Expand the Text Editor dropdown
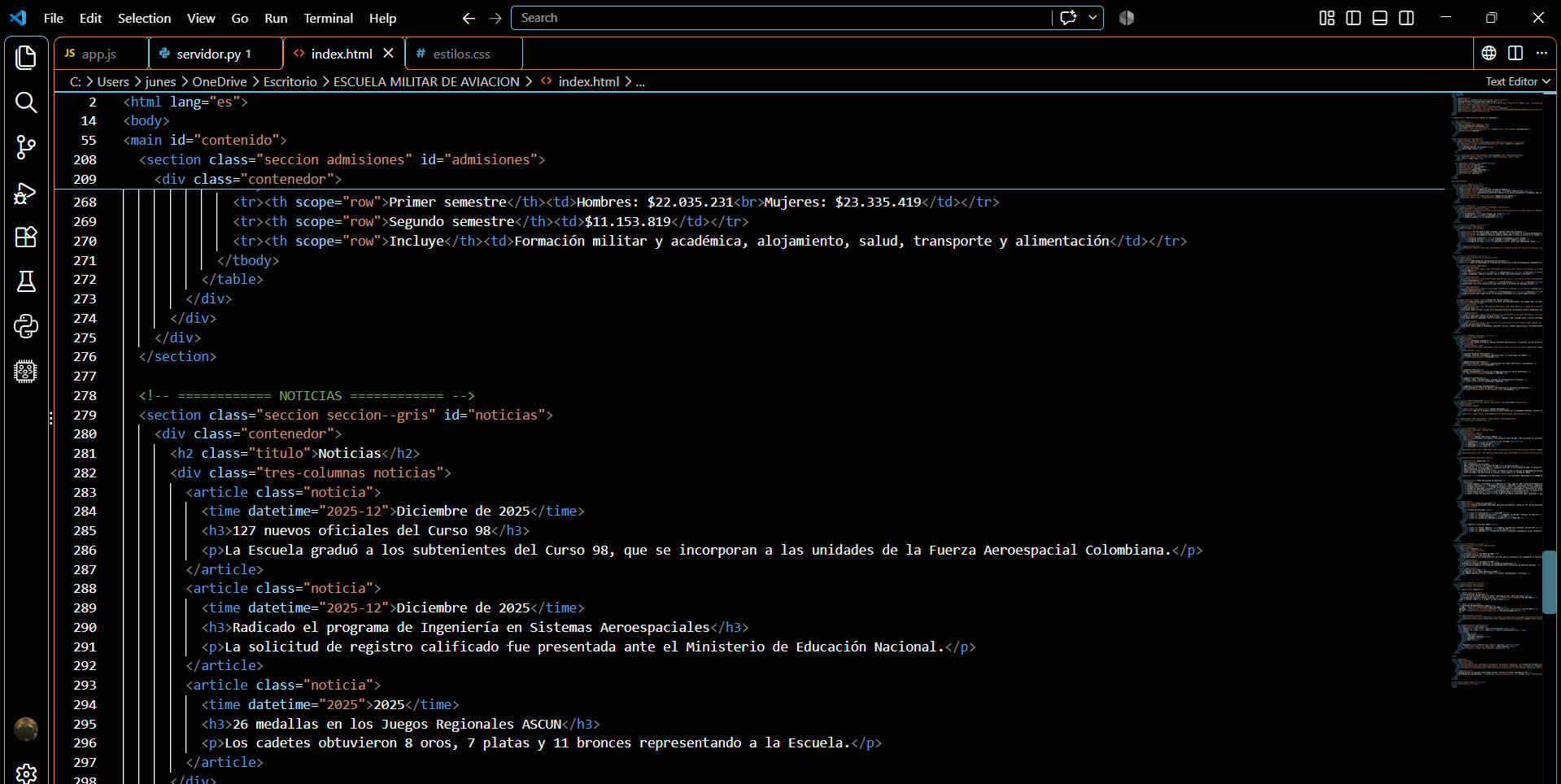 (1518, 81)
